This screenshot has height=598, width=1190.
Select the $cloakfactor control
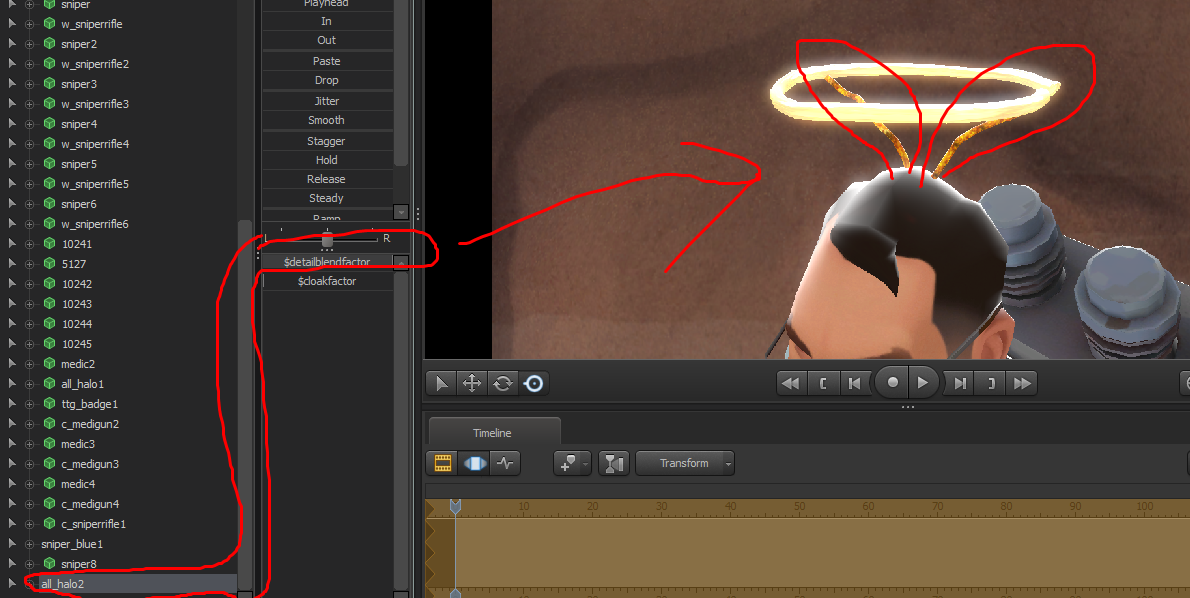point(327,281)
